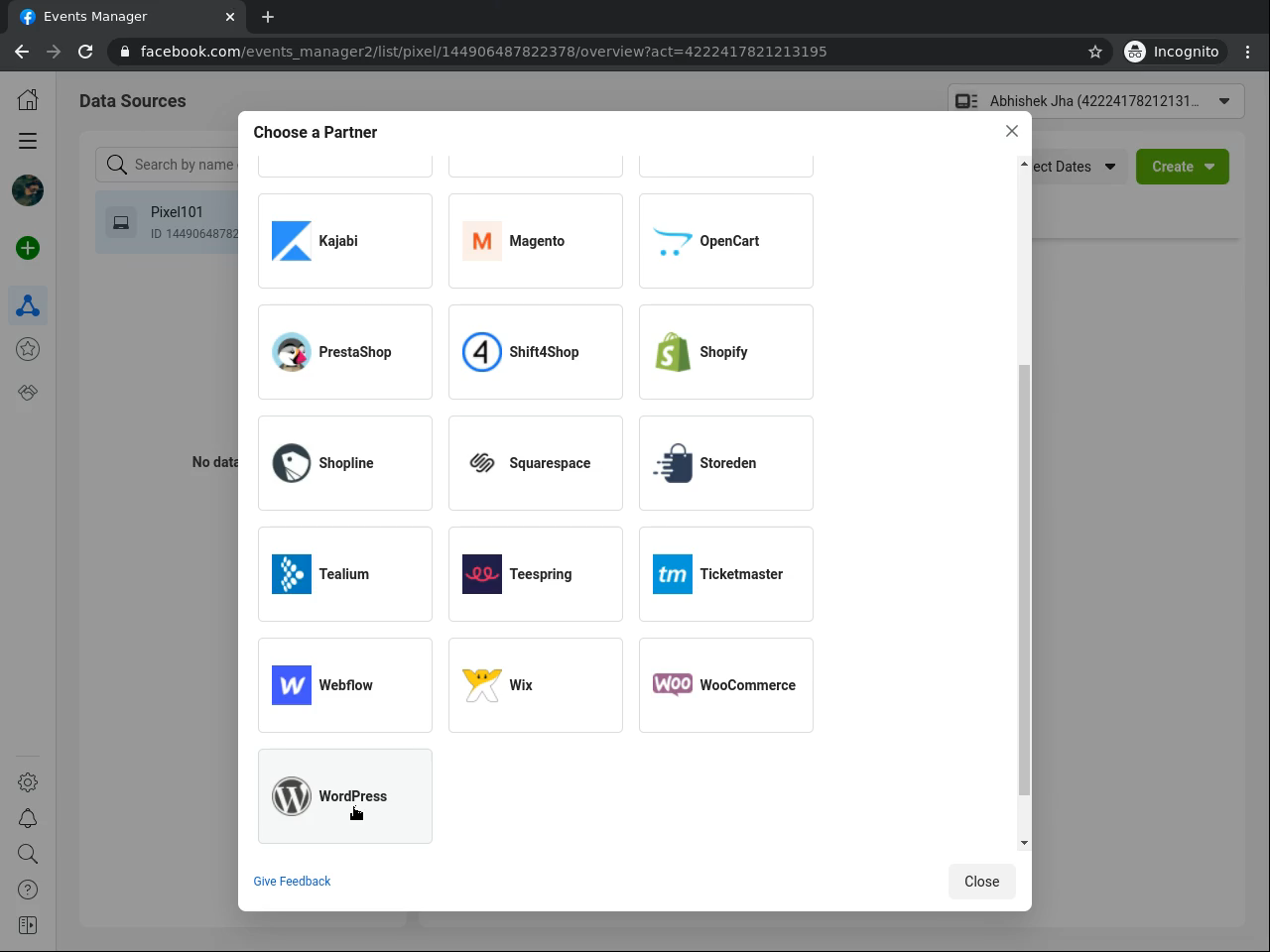1270x952 pixels.
Task: Select the Shopify partner name
Action: coord(723,352)
